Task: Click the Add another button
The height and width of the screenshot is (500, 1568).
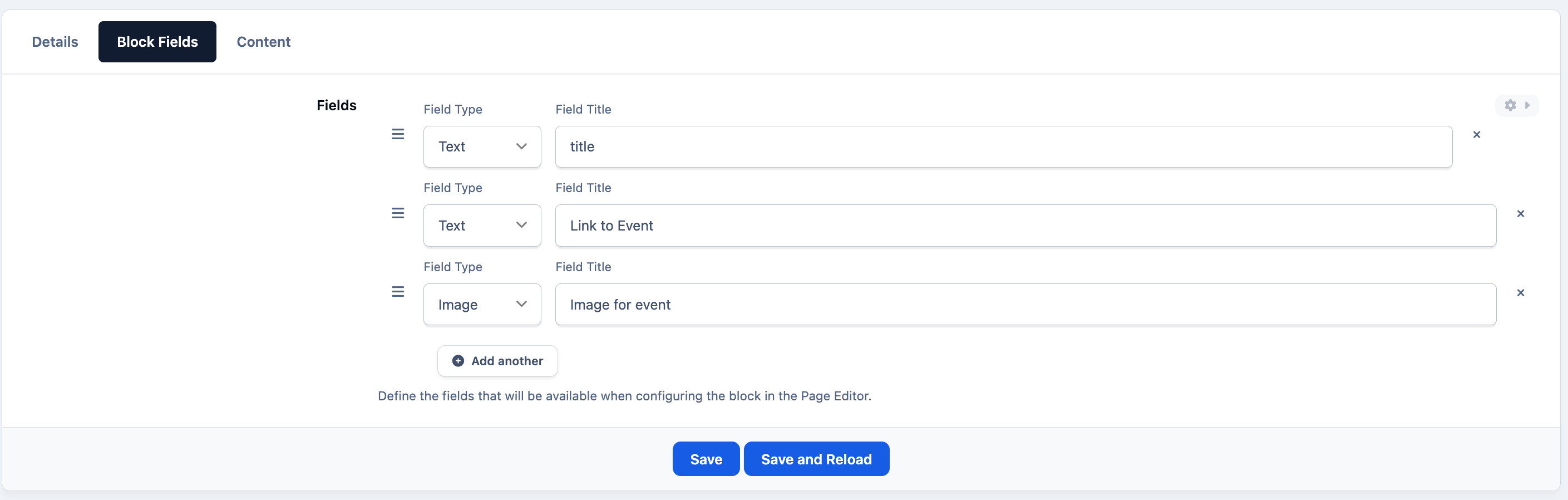Action: 497,361
